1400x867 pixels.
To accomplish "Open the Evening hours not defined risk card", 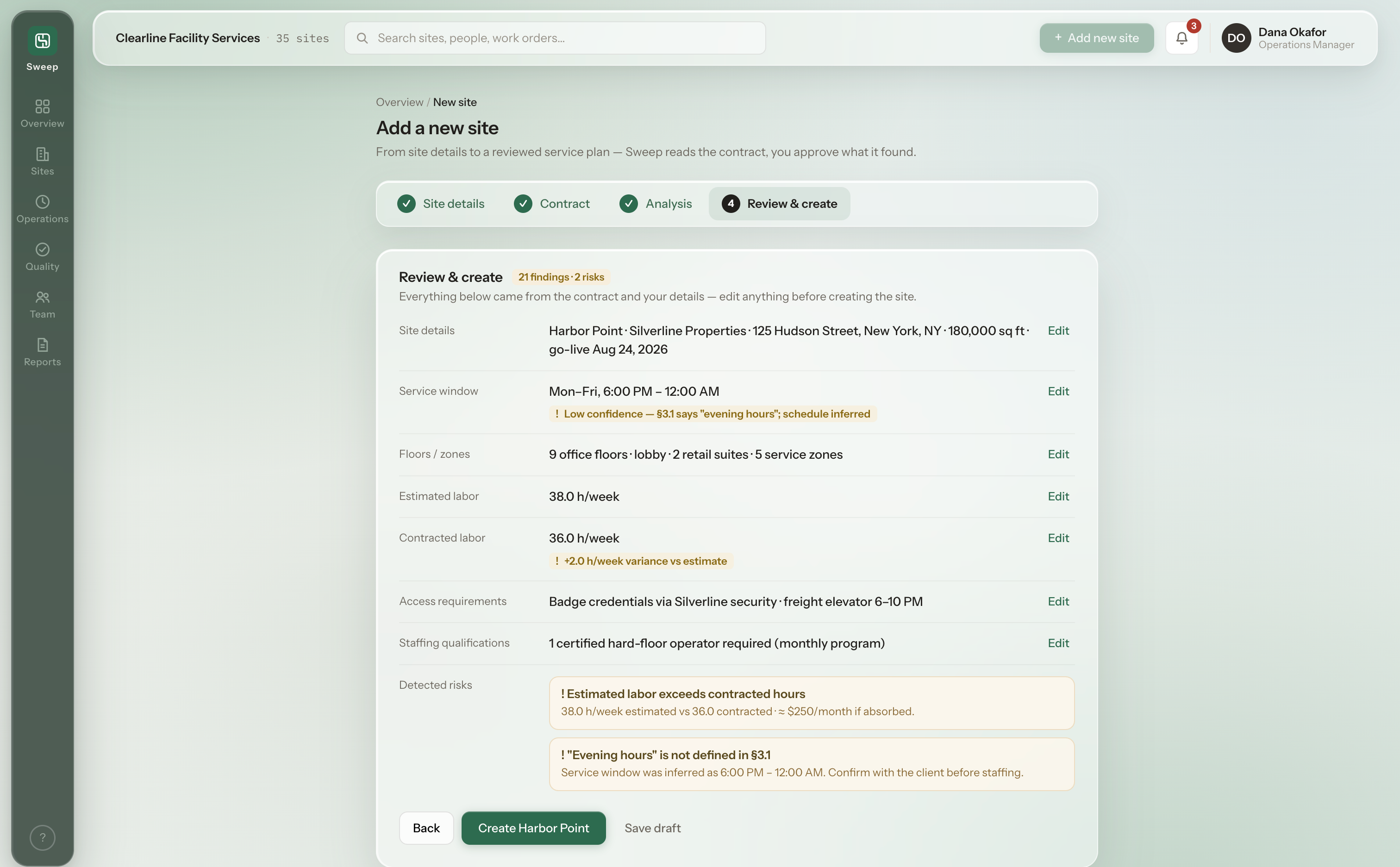I will (x=811, y=764).
